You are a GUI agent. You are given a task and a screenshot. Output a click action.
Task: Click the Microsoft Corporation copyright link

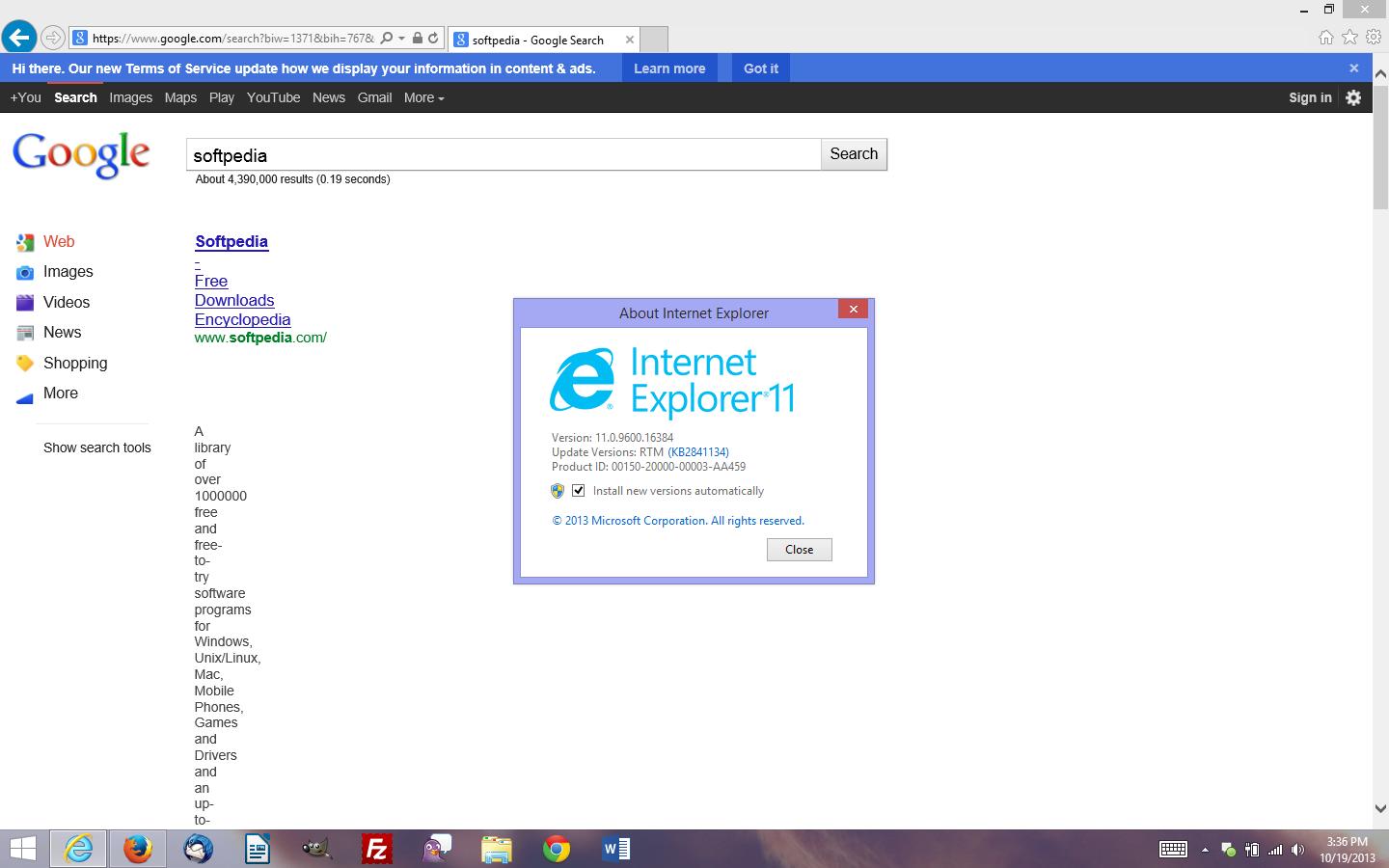point(678,521)
